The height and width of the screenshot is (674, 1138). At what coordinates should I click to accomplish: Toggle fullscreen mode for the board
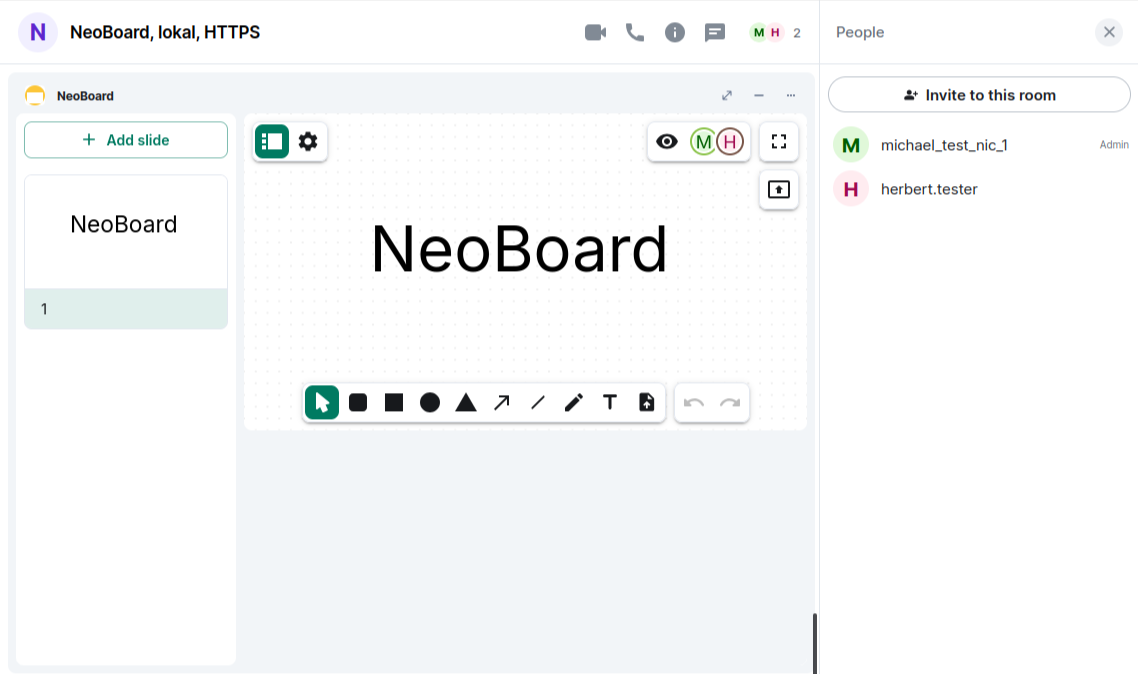tap(779, 142)
